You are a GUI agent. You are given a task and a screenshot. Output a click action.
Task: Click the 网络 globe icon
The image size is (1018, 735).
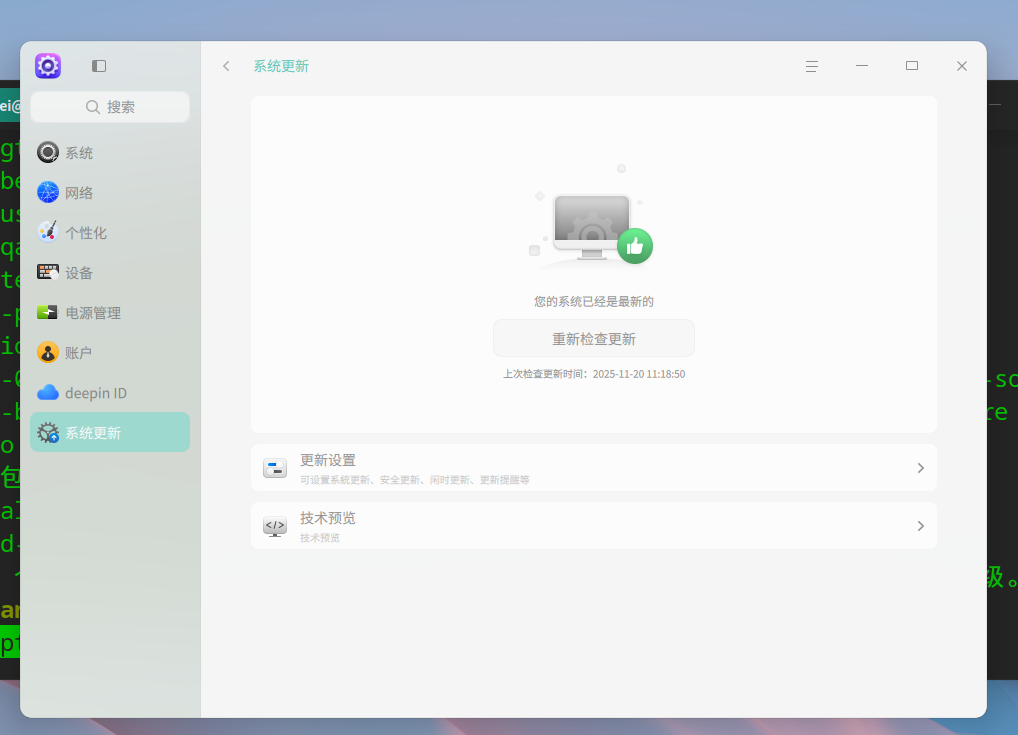click(47, 193)
